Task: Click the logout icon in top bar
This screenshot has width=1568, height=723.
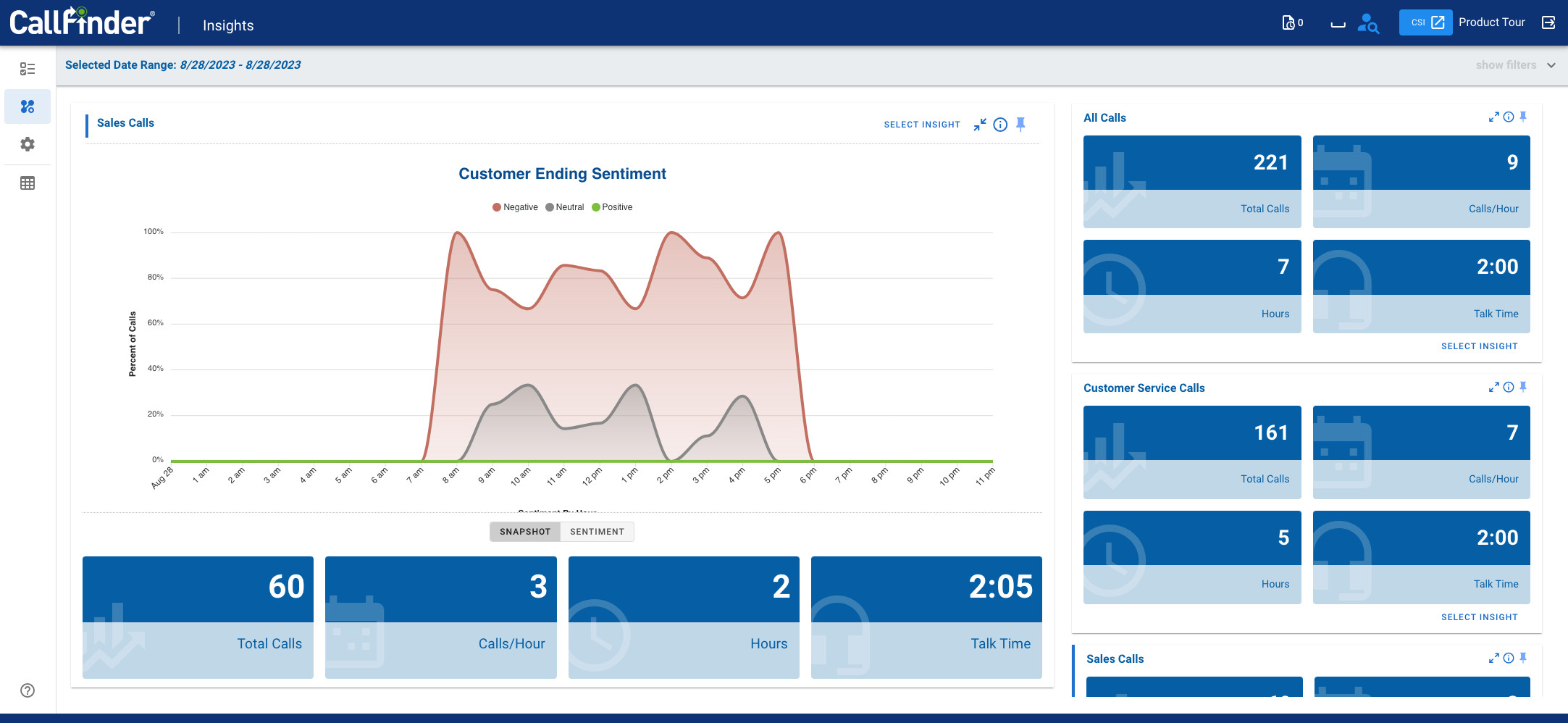Action: (1548, 22)
